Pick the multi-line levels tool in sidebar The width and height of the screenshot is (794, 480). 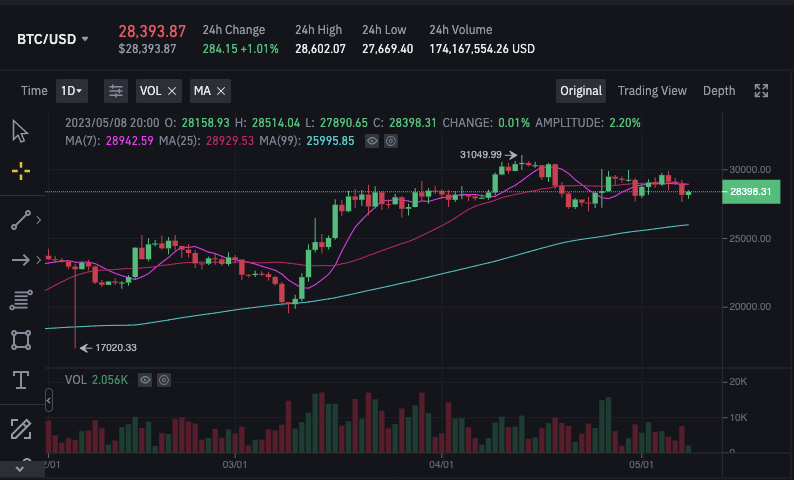click(20, 300)
